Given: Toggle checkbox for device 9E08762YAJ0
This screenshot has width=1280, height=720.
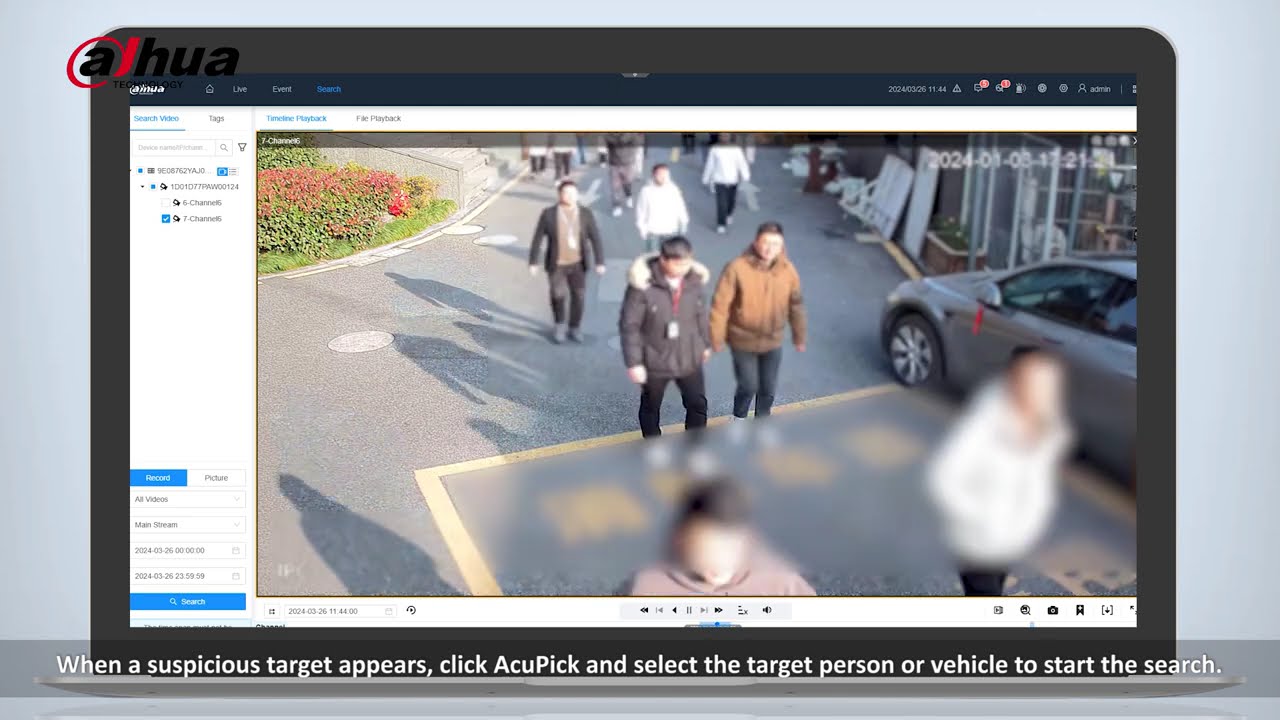Looking at the screenshot, I should [x=140, y=171].
